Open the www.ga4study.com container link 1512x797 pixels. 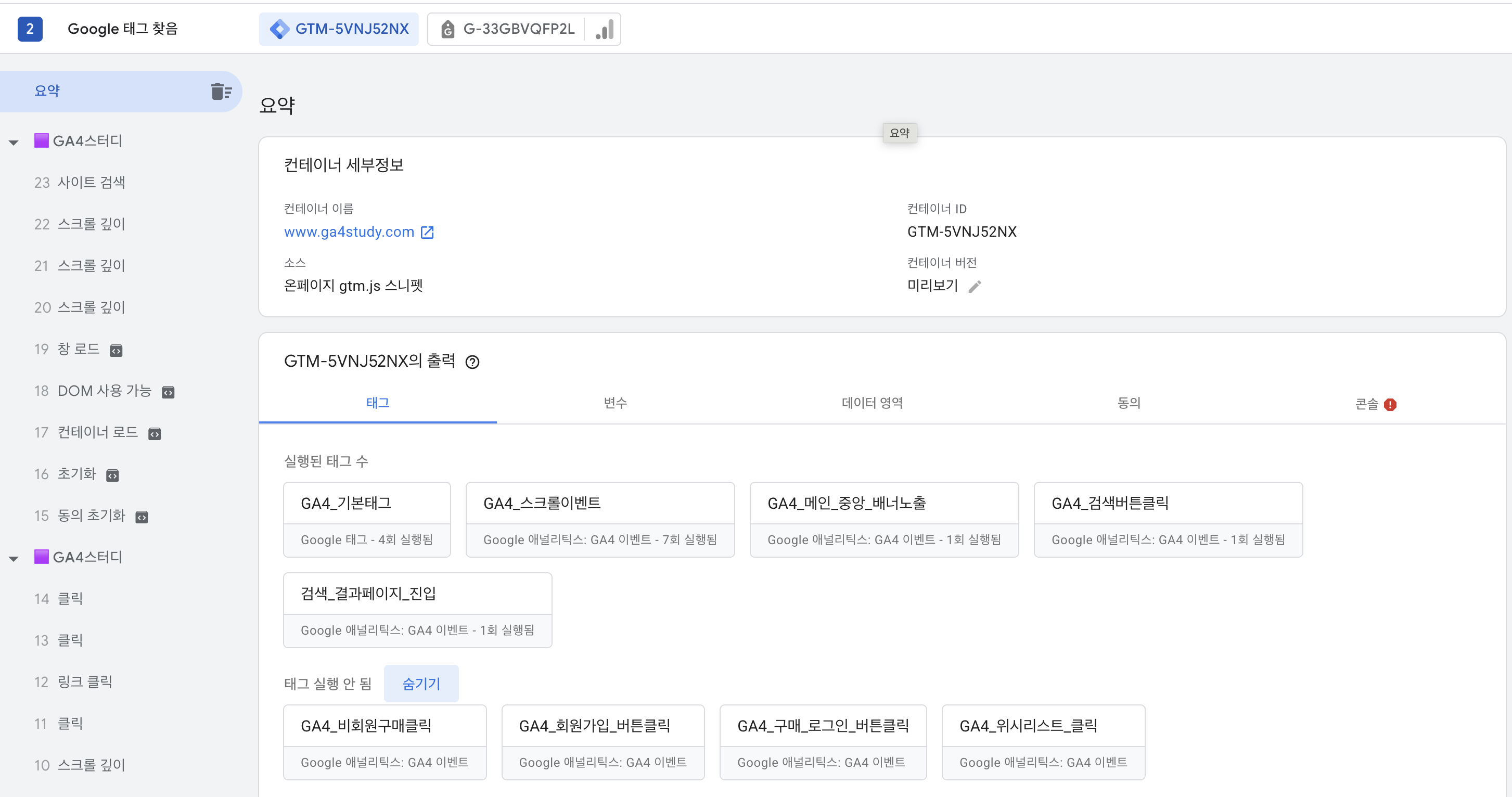pyautogui.click(x=349, y=232)
